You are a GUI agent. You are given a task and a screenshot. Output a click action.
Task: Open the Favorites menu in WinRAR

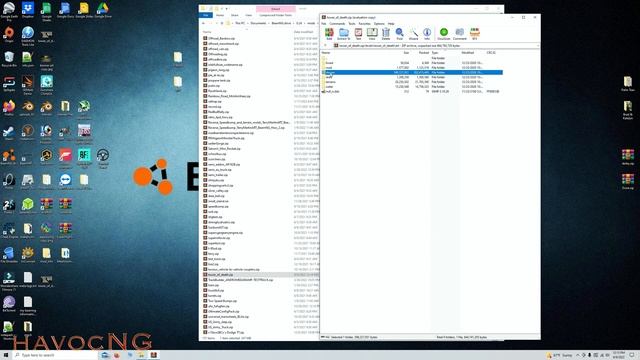tap(364, 24)
